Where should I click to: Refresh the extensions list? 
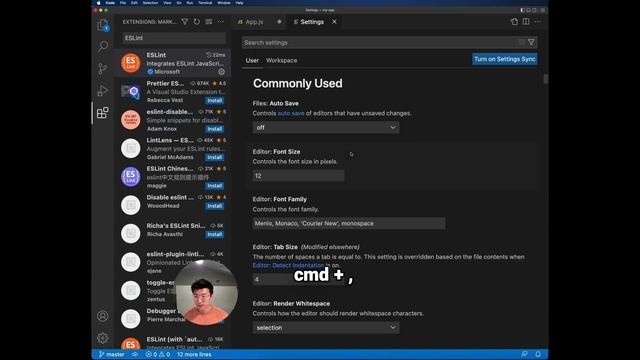tap(197, 22)
